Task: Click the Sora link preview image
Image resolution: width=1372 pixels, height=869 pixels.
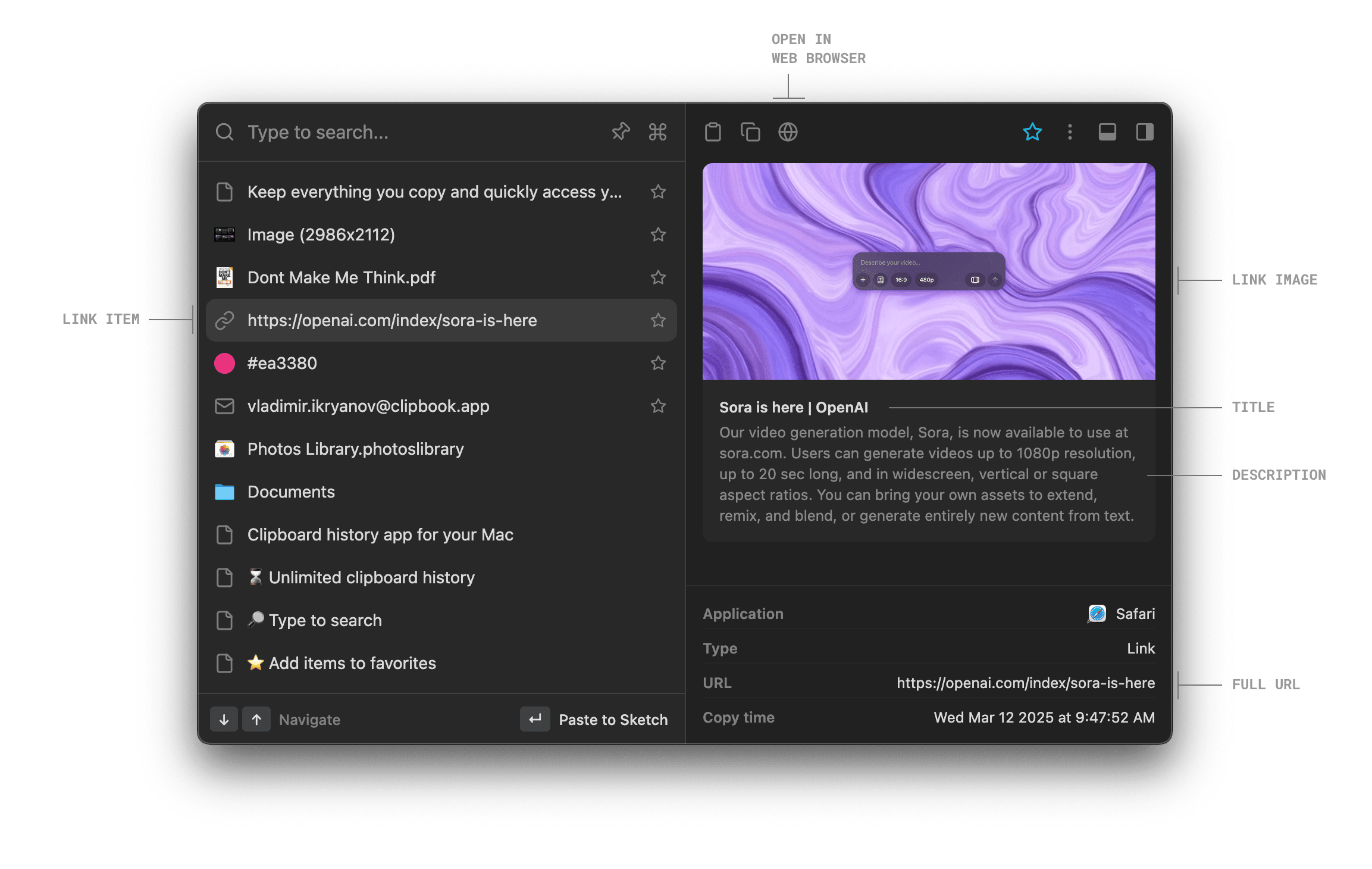Action: [x=929, y=270]
